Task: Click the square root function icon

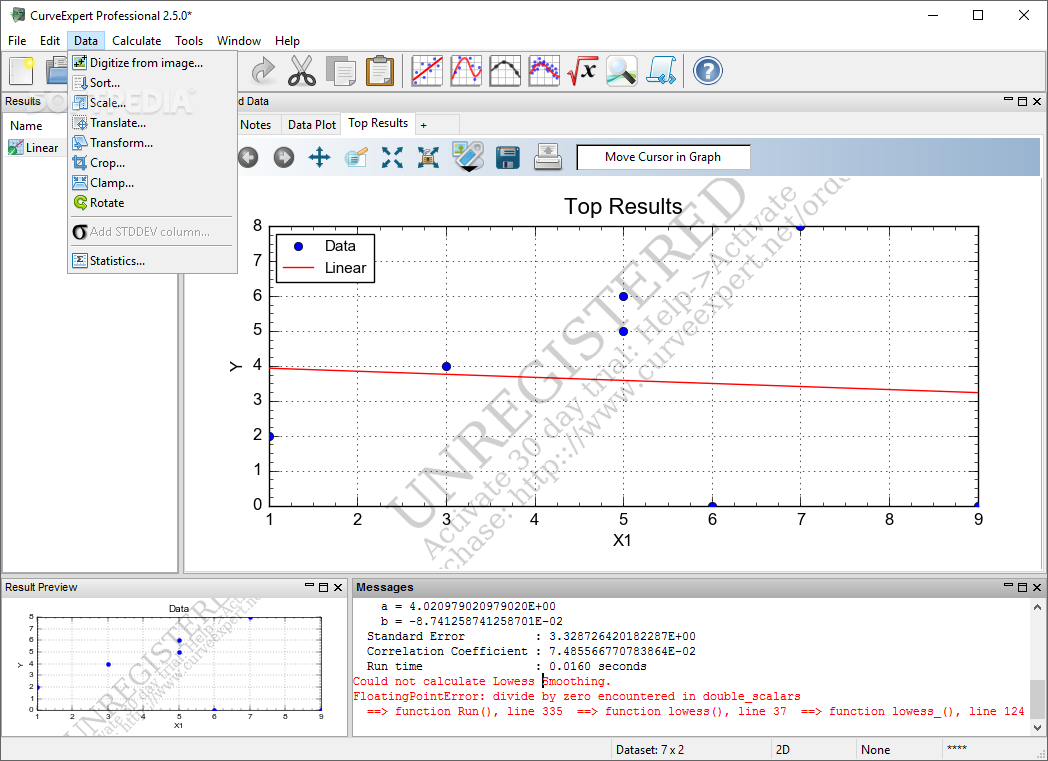Action: (582, 71)
